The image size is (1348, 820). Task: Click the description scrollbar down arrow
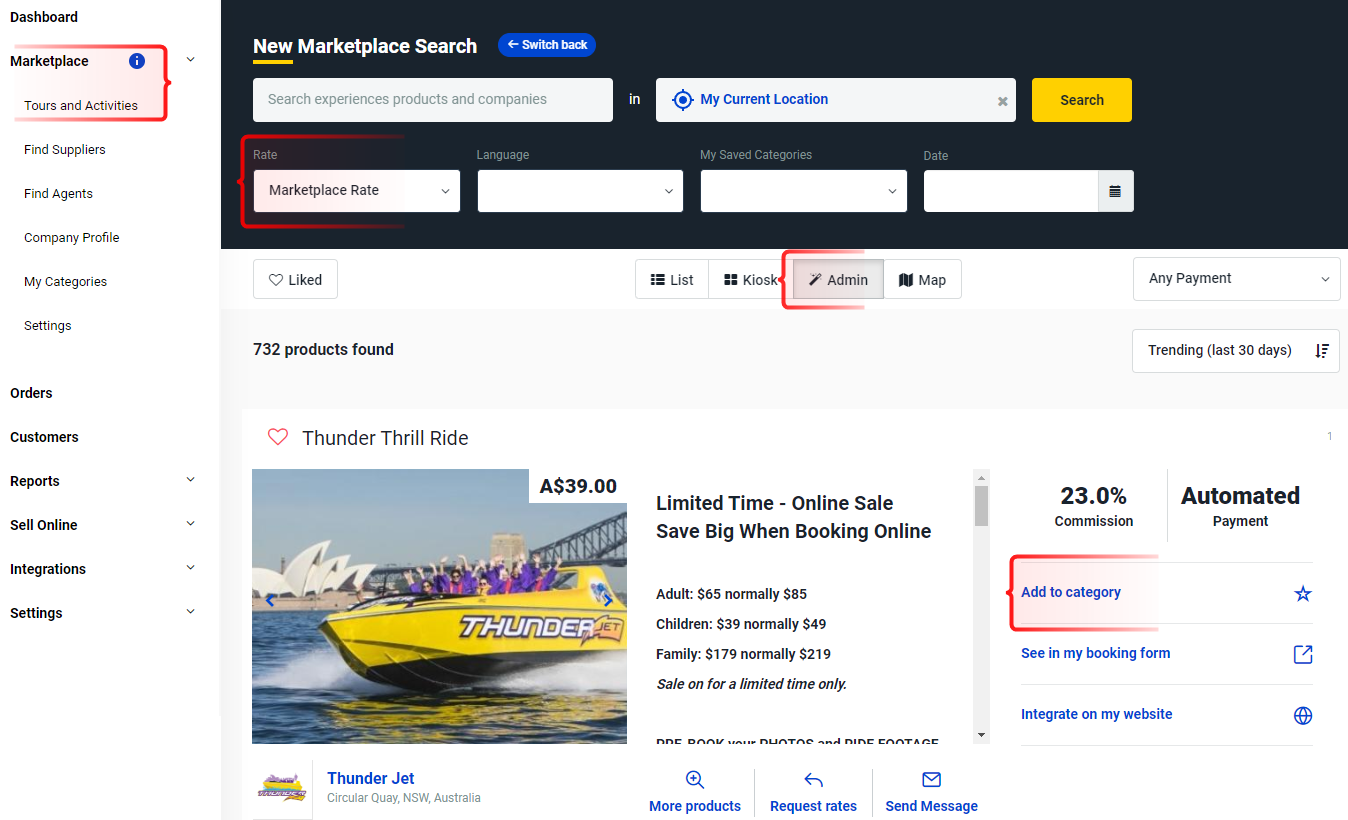point(981,735)
